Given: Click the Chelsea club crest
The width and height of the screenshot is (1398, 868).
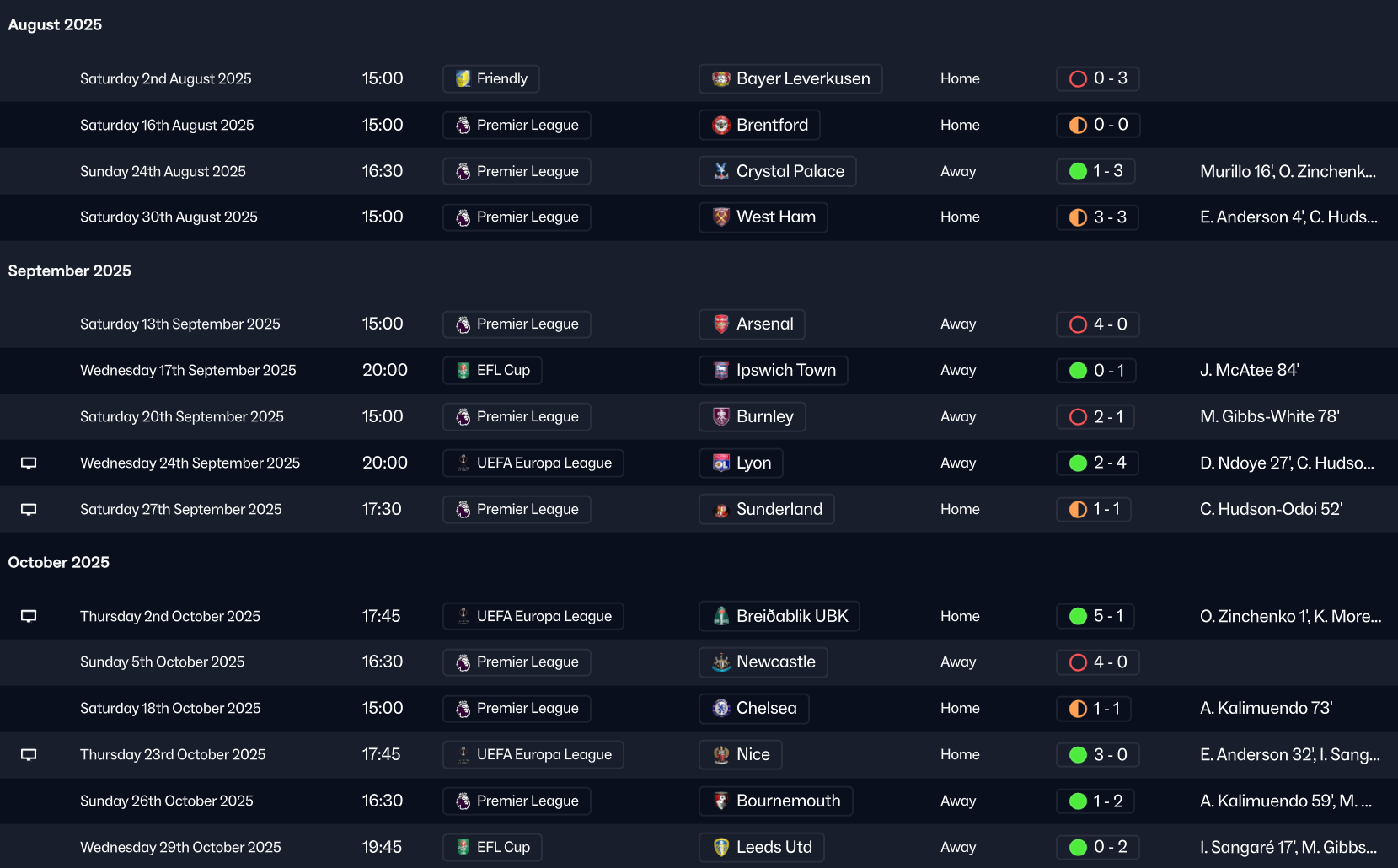Looking at the screenshot, I should [720, 709].
